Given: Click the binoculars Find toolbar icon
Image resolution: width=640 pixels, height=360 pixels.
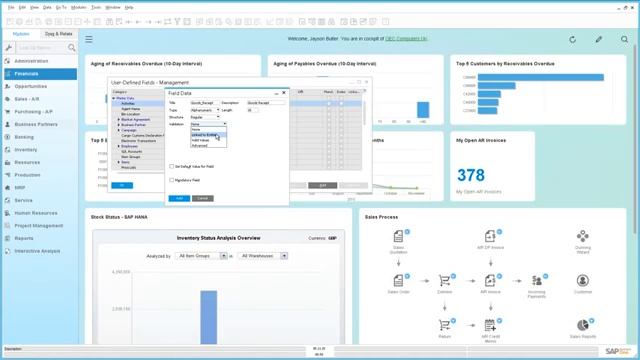Looking at the screenshot, I should pyautogui.click(x=109, y=22).
